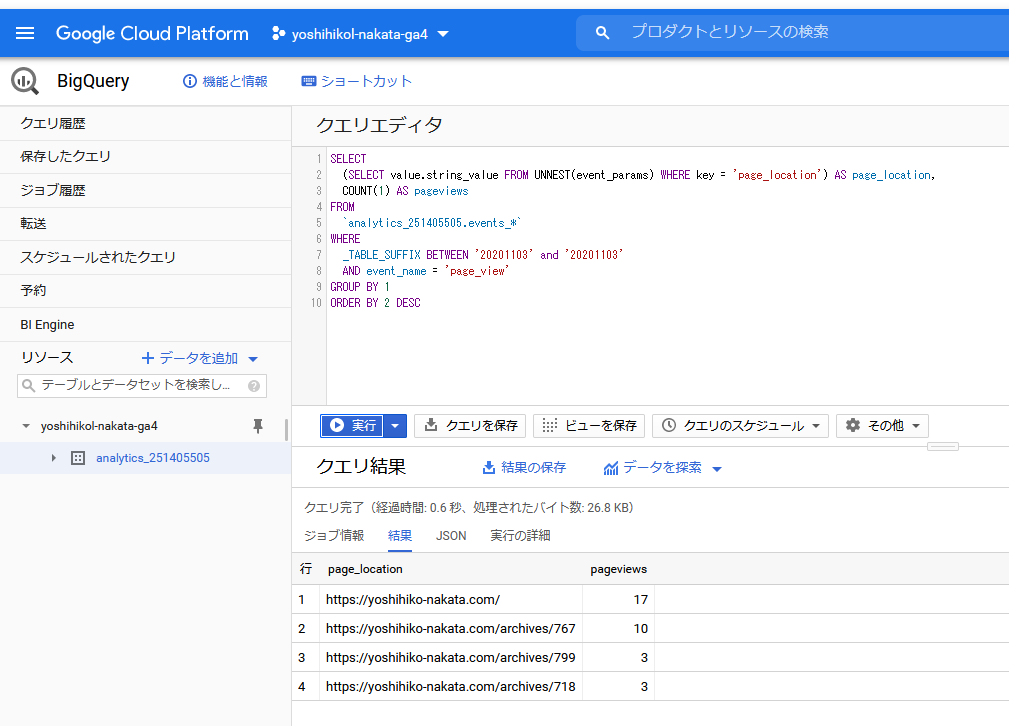Click the クエリエディタ heading
This screenshot has width=1009, height=726.
(379, 125)
